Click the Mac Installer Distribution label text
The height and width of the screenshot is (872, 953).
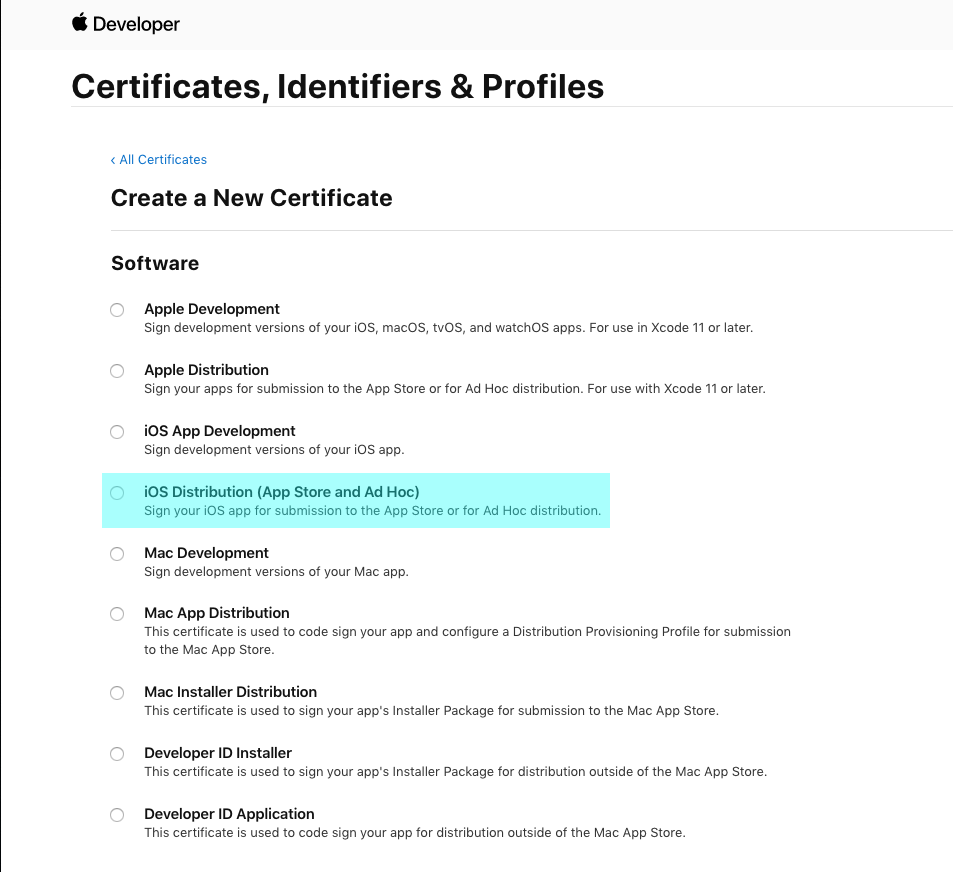230,692
